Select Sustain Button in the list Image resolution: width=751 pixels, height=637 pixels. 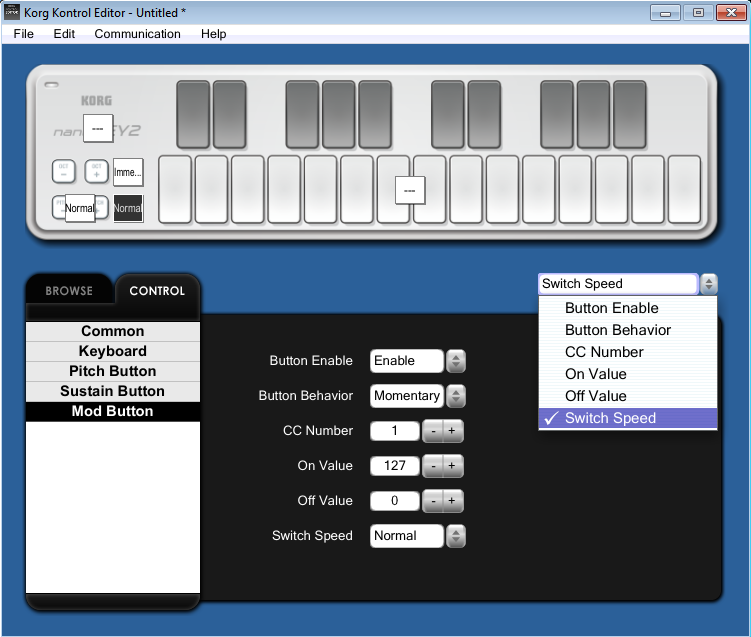coord(113,391)
